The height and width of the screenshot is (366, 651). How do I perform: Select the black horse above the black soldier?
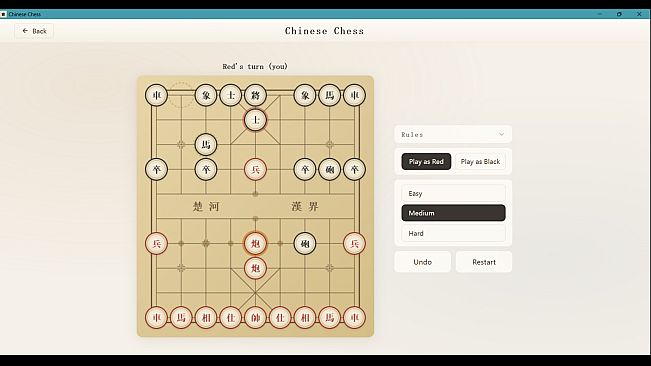[x=206, y=144]
